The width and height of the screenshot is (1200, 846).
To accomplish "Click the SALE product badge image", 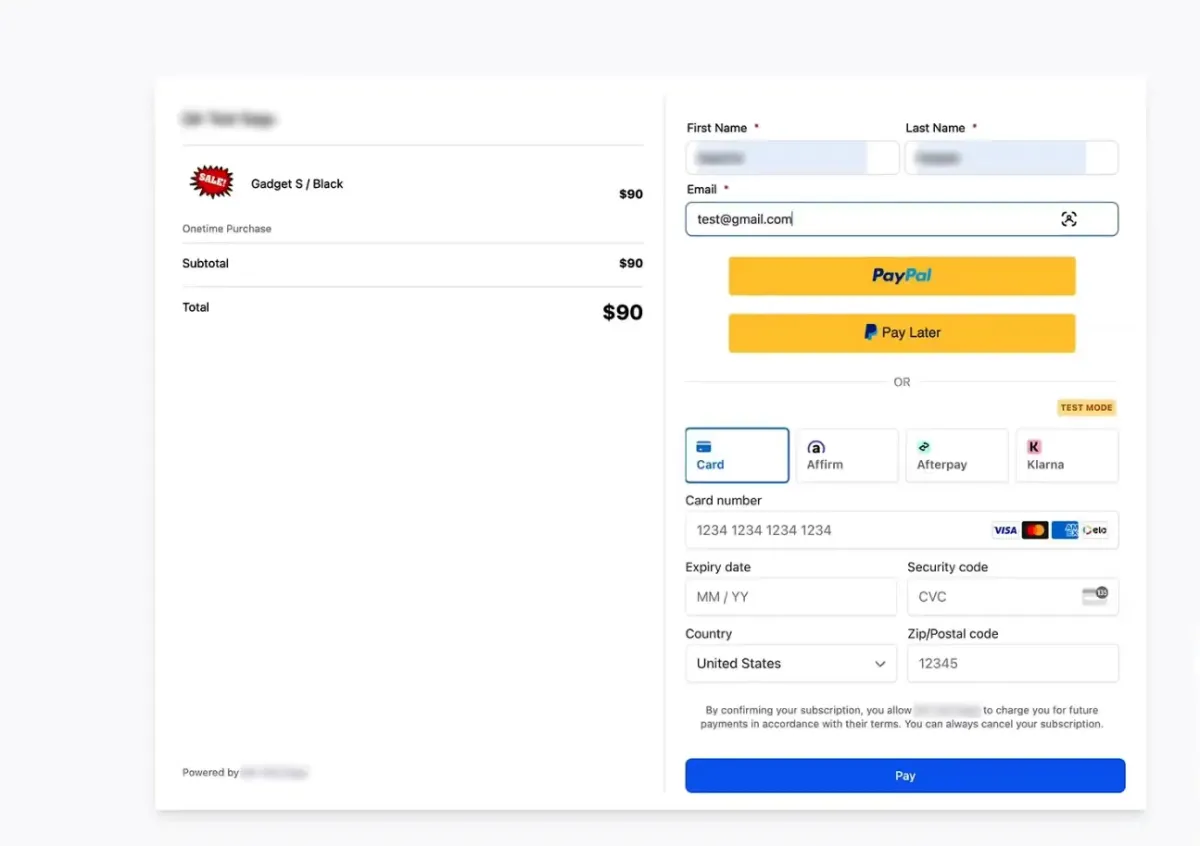I will (x=212, y=182).
